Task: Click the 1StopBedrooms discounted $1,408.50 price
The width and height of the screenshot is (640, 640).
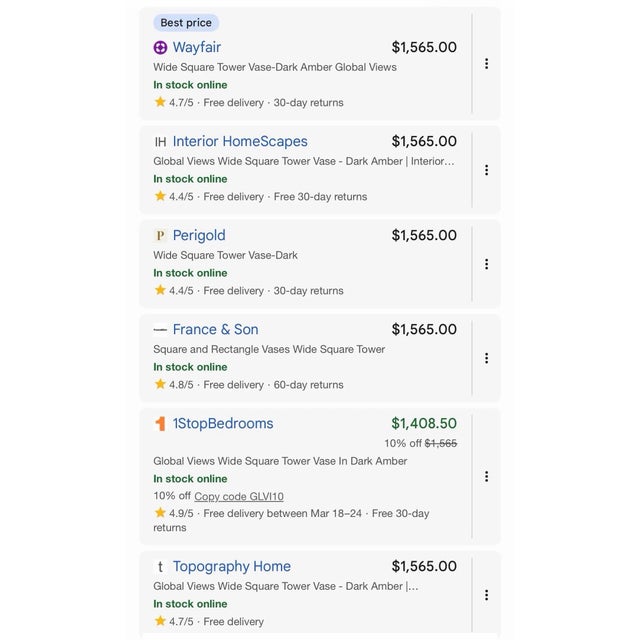Action: 424,423
